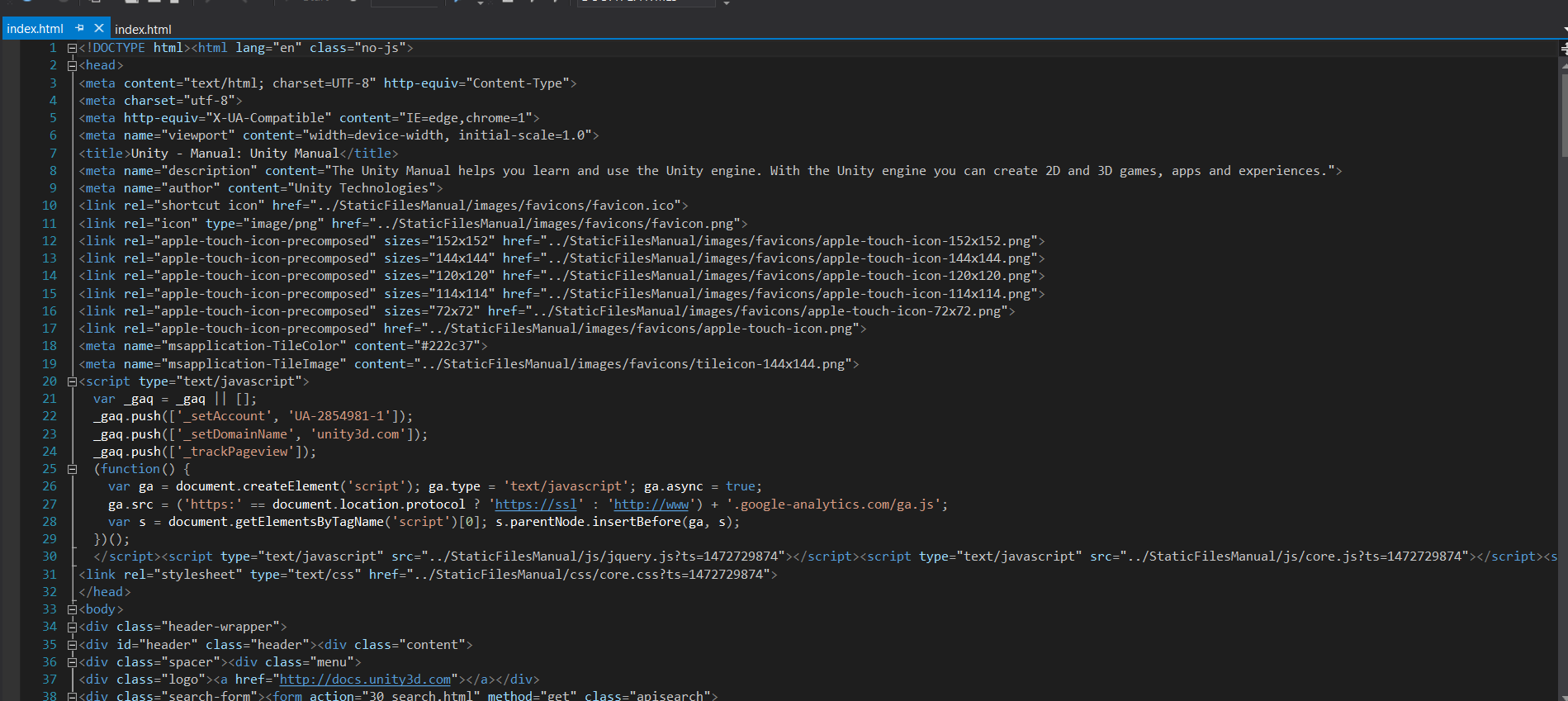Click the lang="en" attribute on line 1
This screenshot has width=1568, height=701.
(x=268, y=48)
